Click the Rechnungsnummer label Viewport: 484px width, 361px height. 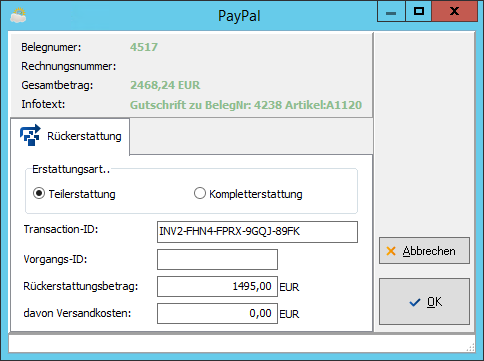pos(69,66)
